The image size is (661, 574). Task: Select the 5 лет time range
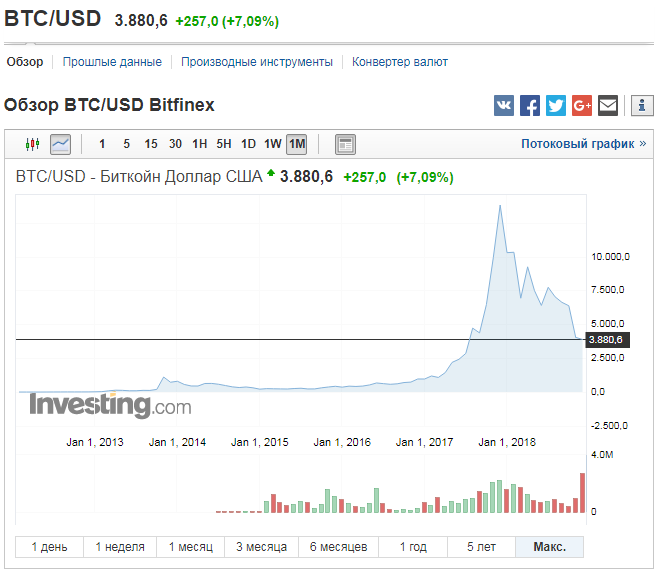[481, 547]
